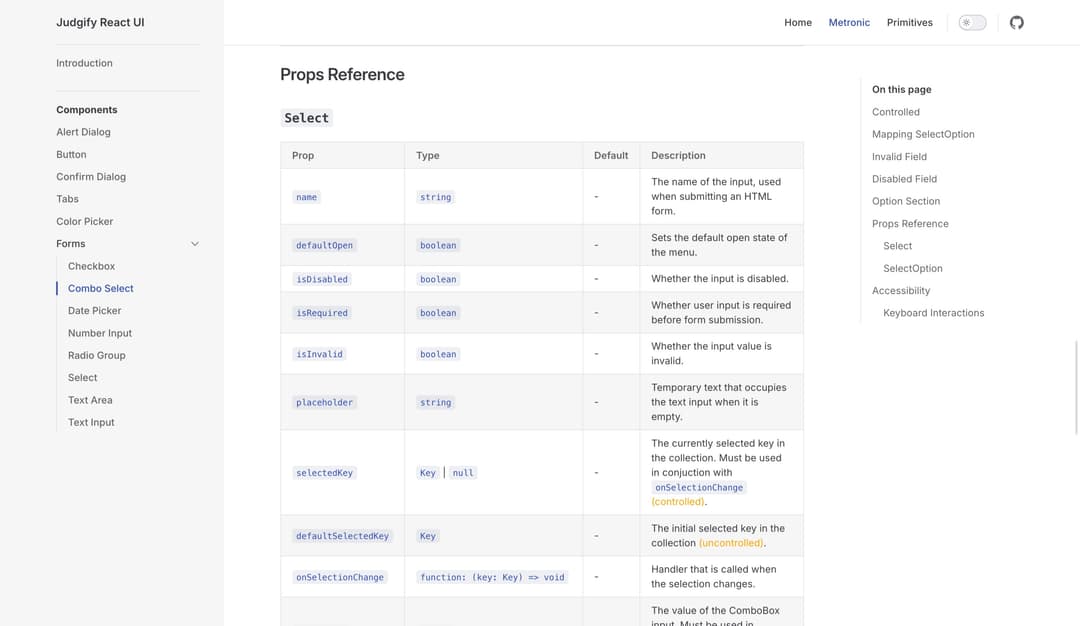Open Confirm Dialog component page
Image resolution: width=1080 pixels, height=626 pixels.
pos(91,176)
